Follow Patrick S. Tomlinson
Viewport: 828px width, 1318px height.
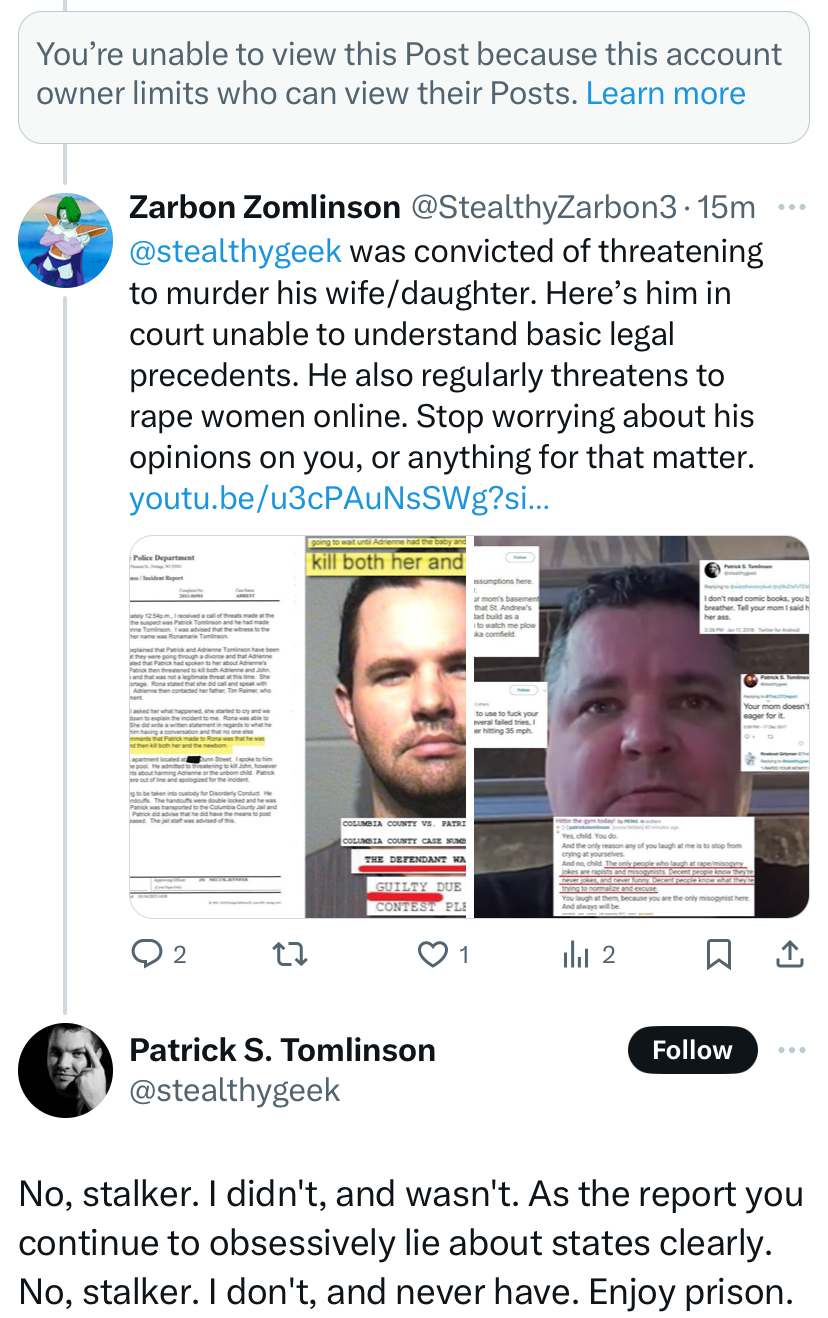click(x=692, y=1050)
